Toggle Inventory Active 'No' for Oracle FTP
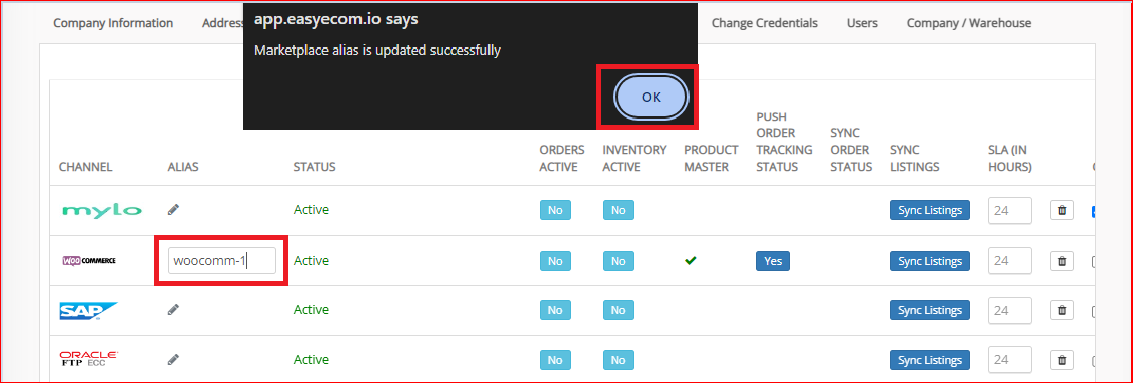 [x=618, y=360]
